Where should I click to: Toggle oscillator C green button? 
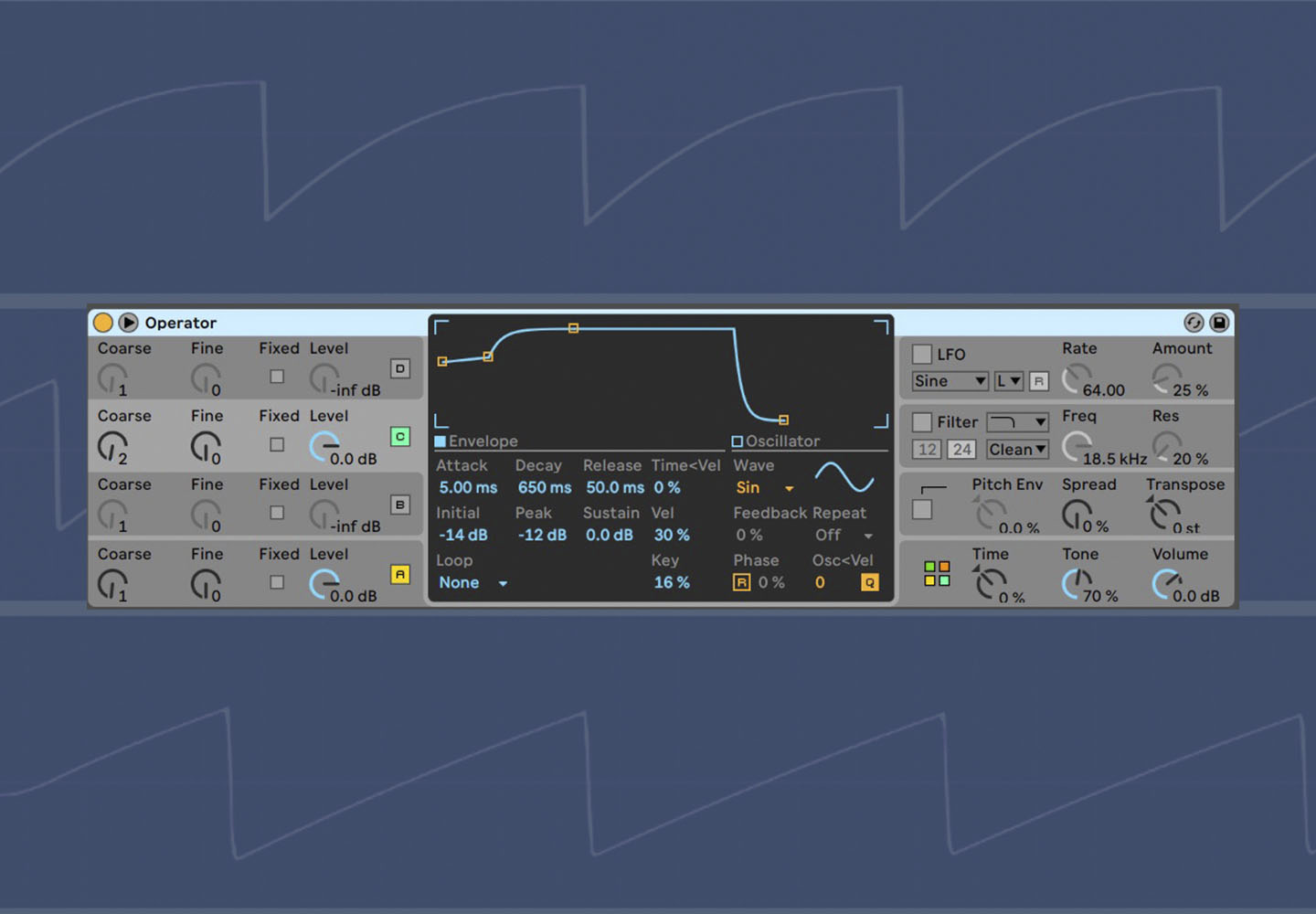(x=400, y=437)
